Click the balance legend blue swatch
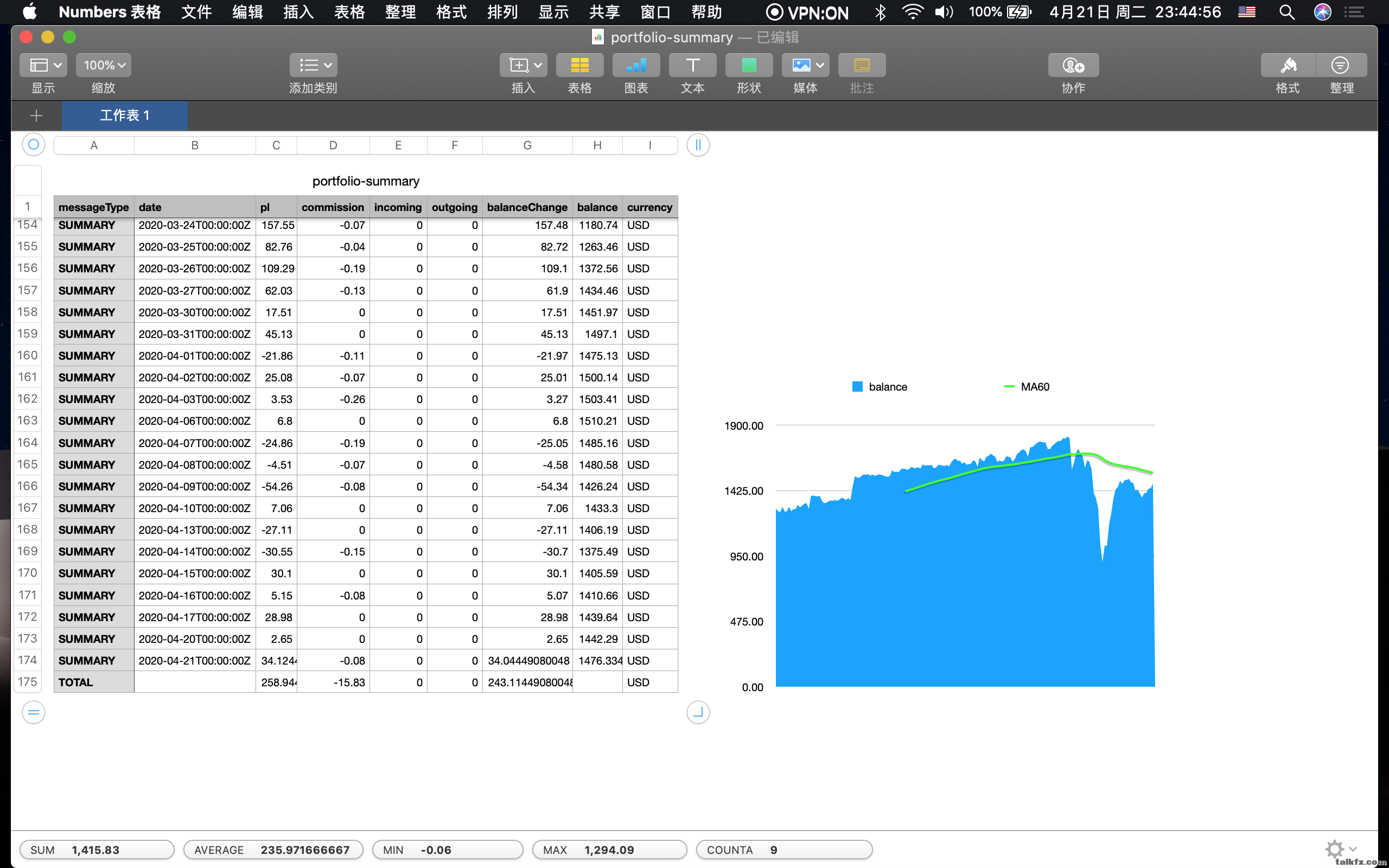 pos(857,386)
